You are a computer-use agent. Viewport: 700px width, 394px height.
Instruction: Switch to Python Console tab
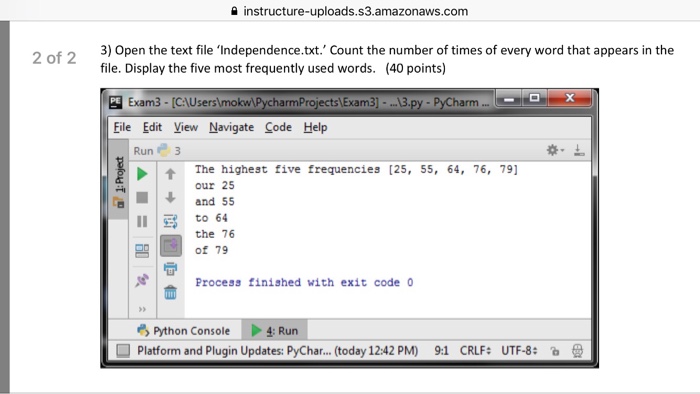(183, 331)
